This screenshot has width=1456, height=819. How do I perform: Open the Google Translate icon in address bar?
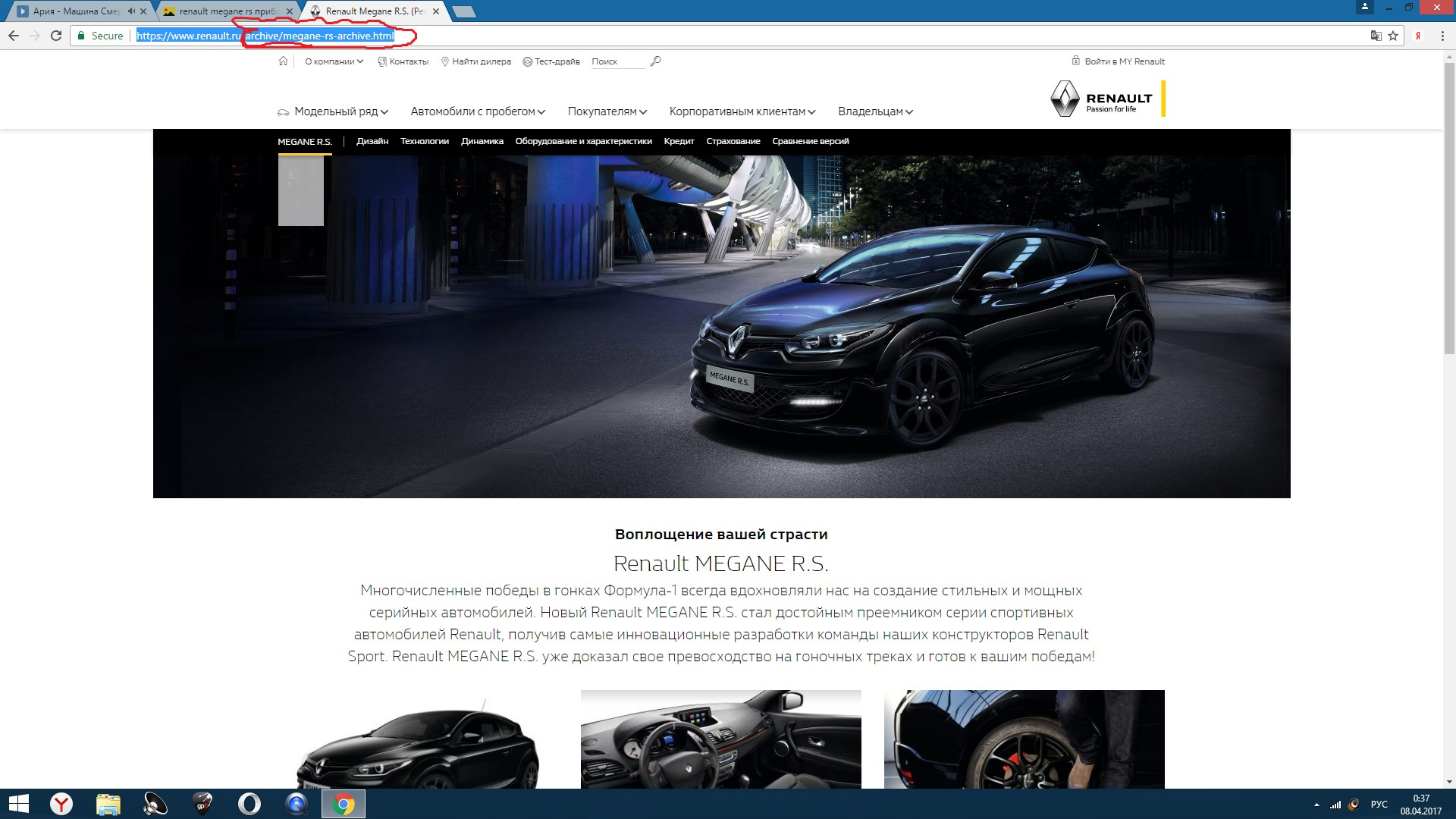[x=1376, y=36]
